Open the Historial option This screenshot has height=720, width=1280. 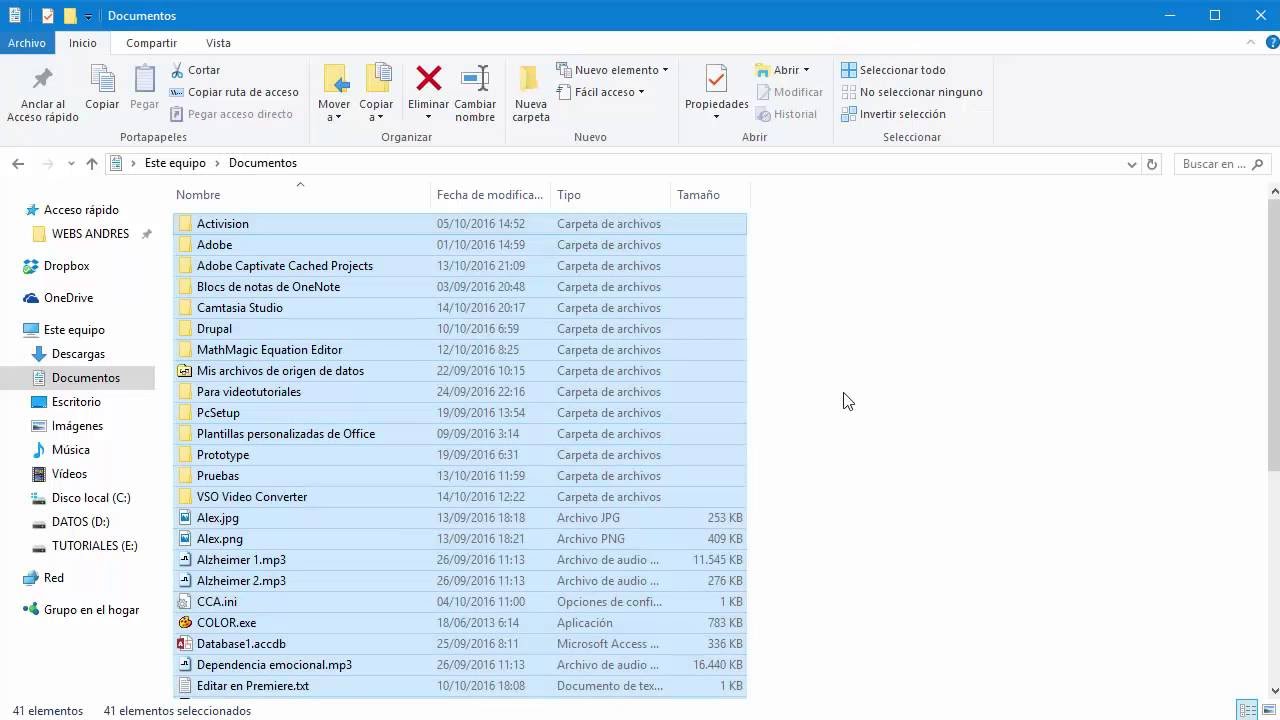coord(786,114)
